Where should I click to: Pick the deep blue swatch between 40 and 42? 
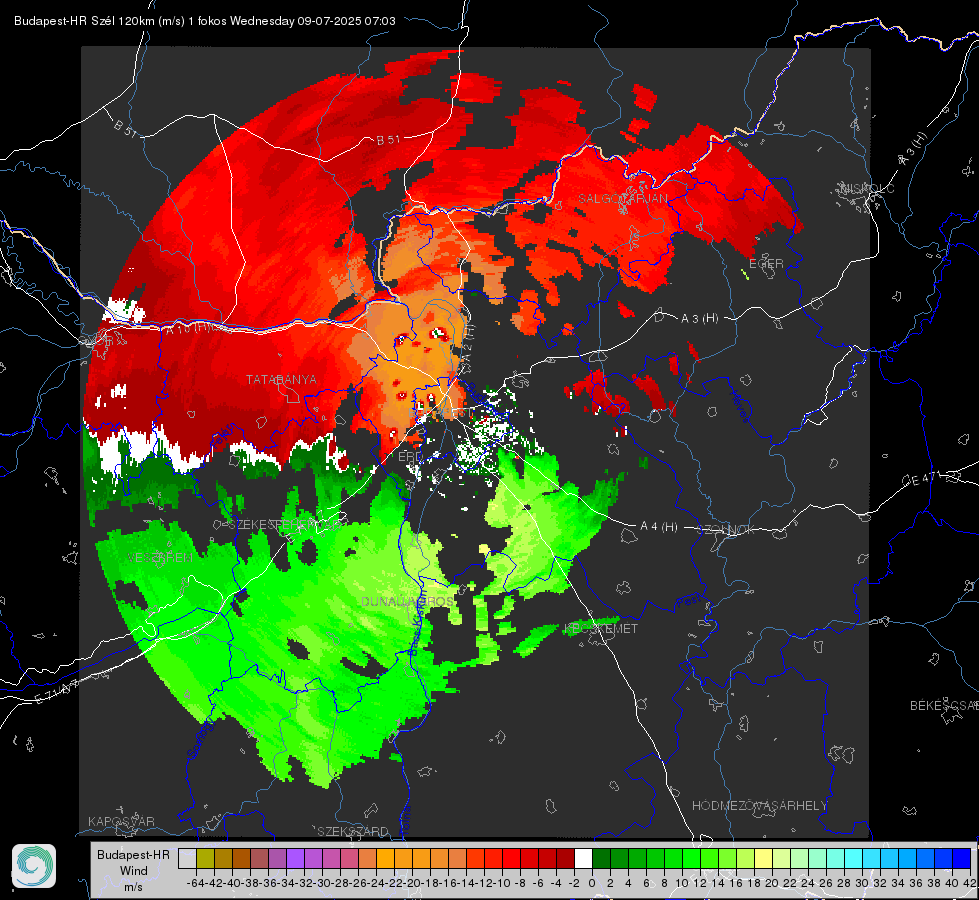(x=962, y=858)
